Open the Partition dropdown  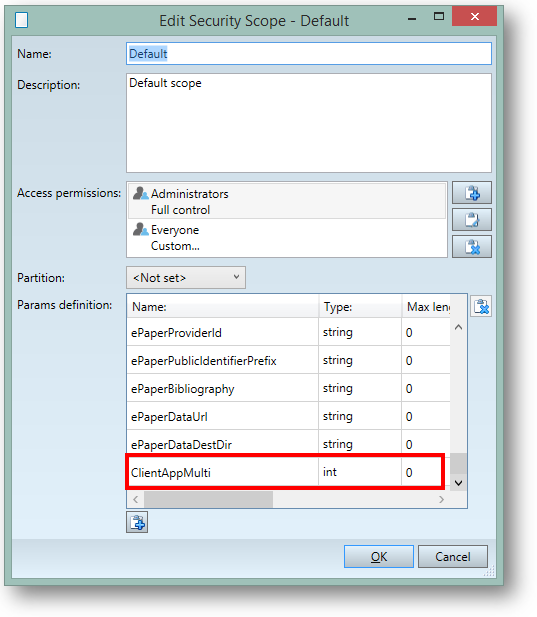click(186, 278)
